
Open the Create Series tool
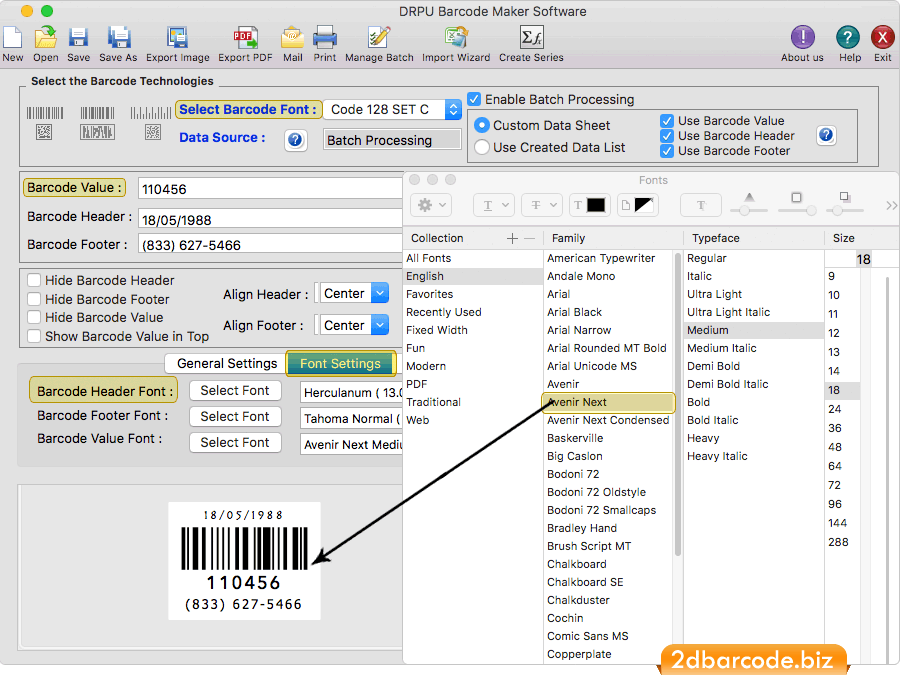pyautogui.click(x=532, y=38)
